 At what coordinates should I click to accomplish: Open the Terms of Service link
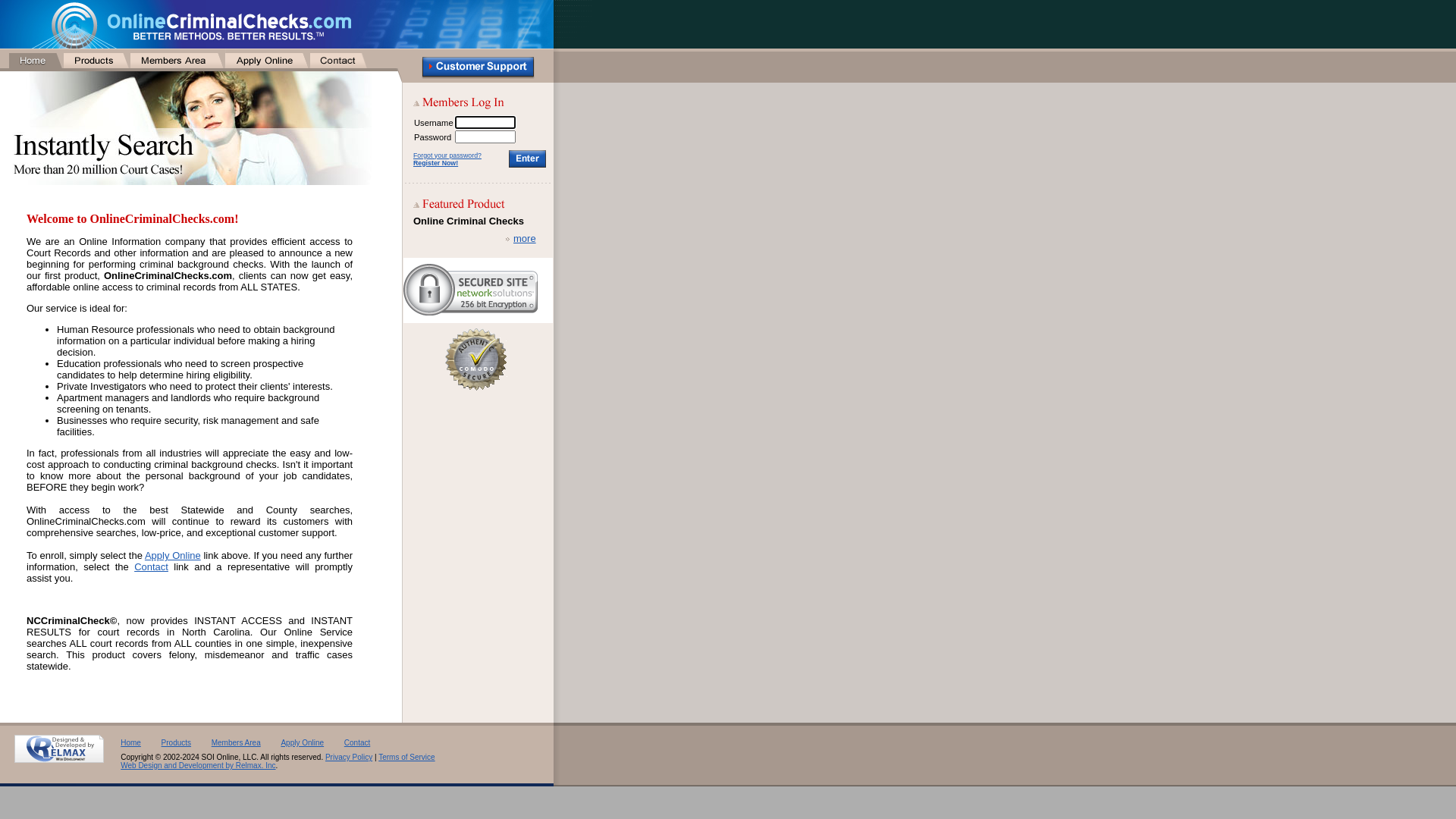coord(406,758)
